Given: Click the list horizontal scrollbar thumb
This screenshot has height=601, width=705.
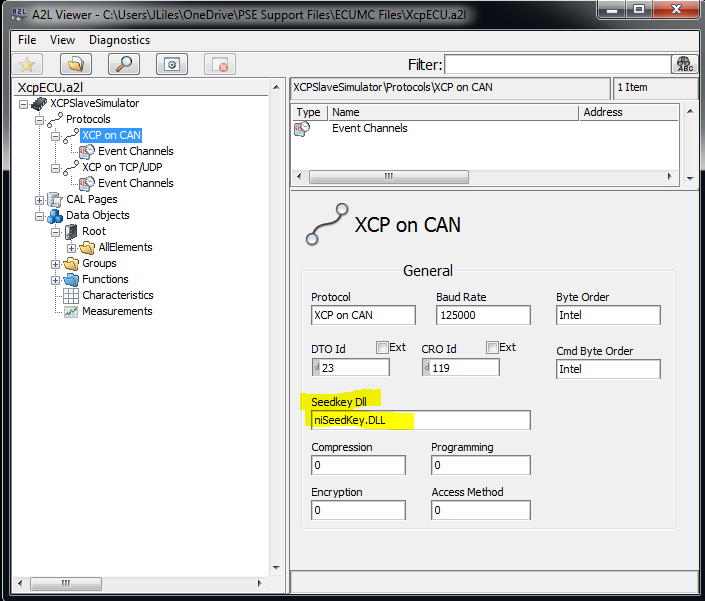Looking at the screenshot, I should [x=389, y=177].
